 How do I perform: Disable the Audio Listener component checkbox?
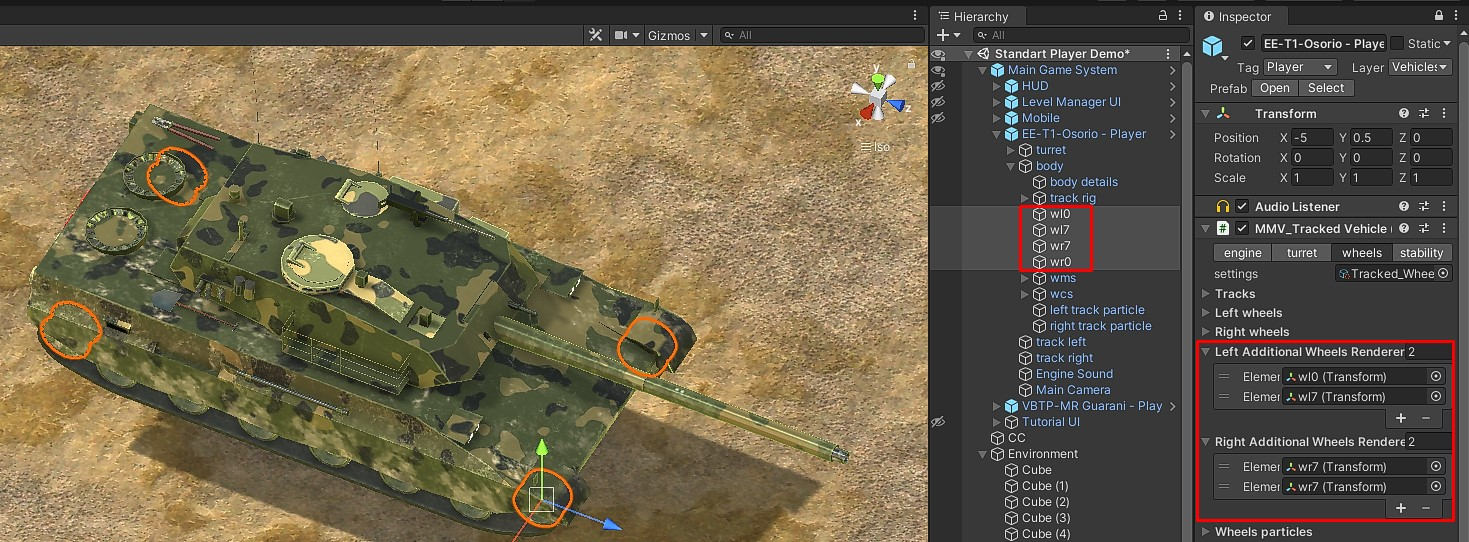1242,207
